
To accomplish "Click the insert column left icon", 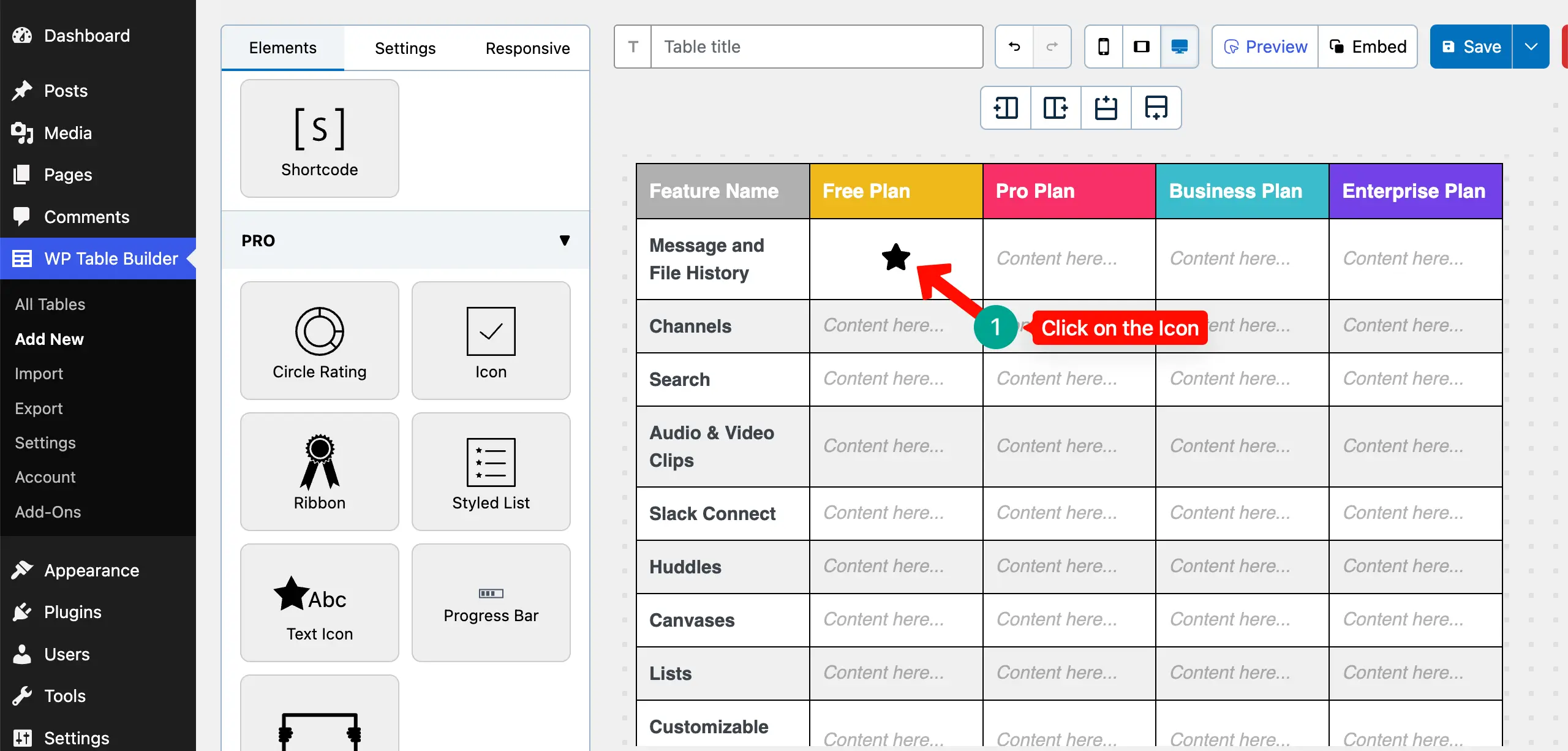I will tap(1006, 108).
